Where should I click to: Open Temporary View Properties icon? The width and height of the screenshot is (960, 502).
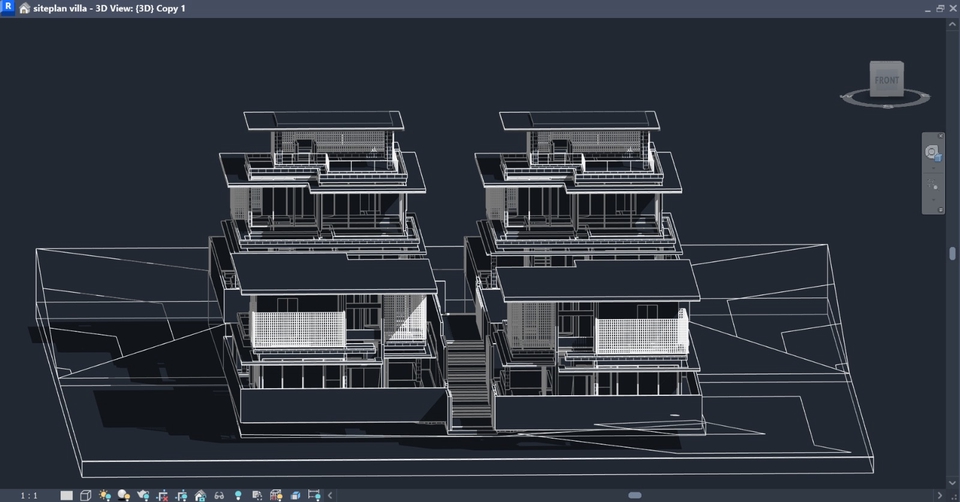click(x=257, y=495)
